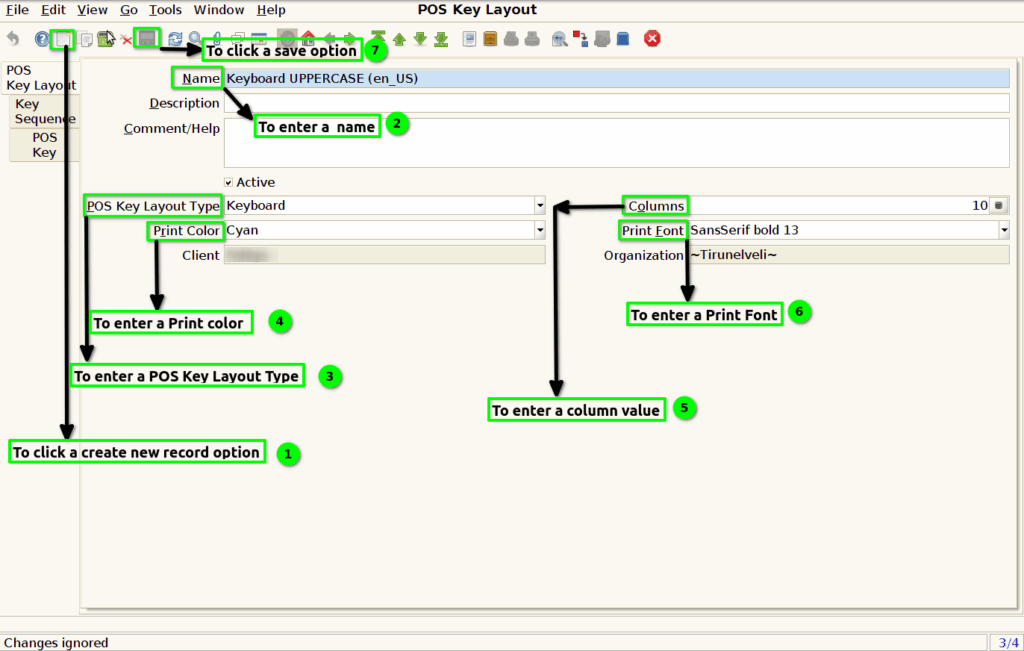1024x651 pixels.
Task: Go to last record icon
Action: pyautogui.click(x=441, y=39)
